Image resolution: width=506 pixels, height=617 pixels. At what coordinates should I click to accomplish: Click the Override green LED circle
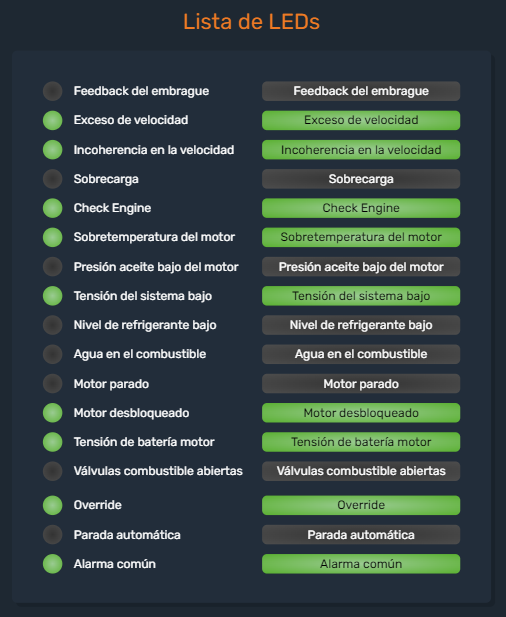coord(52,505)
